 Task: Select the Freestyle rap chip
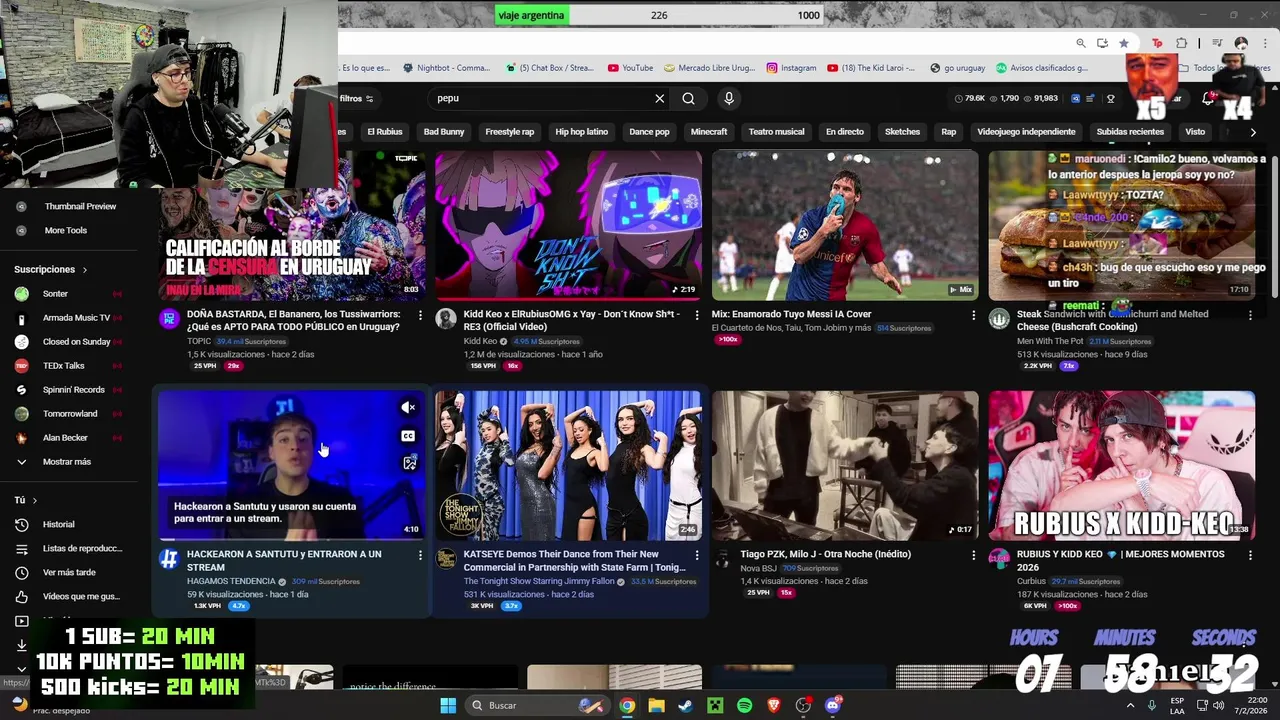click(x=510, y=132)
